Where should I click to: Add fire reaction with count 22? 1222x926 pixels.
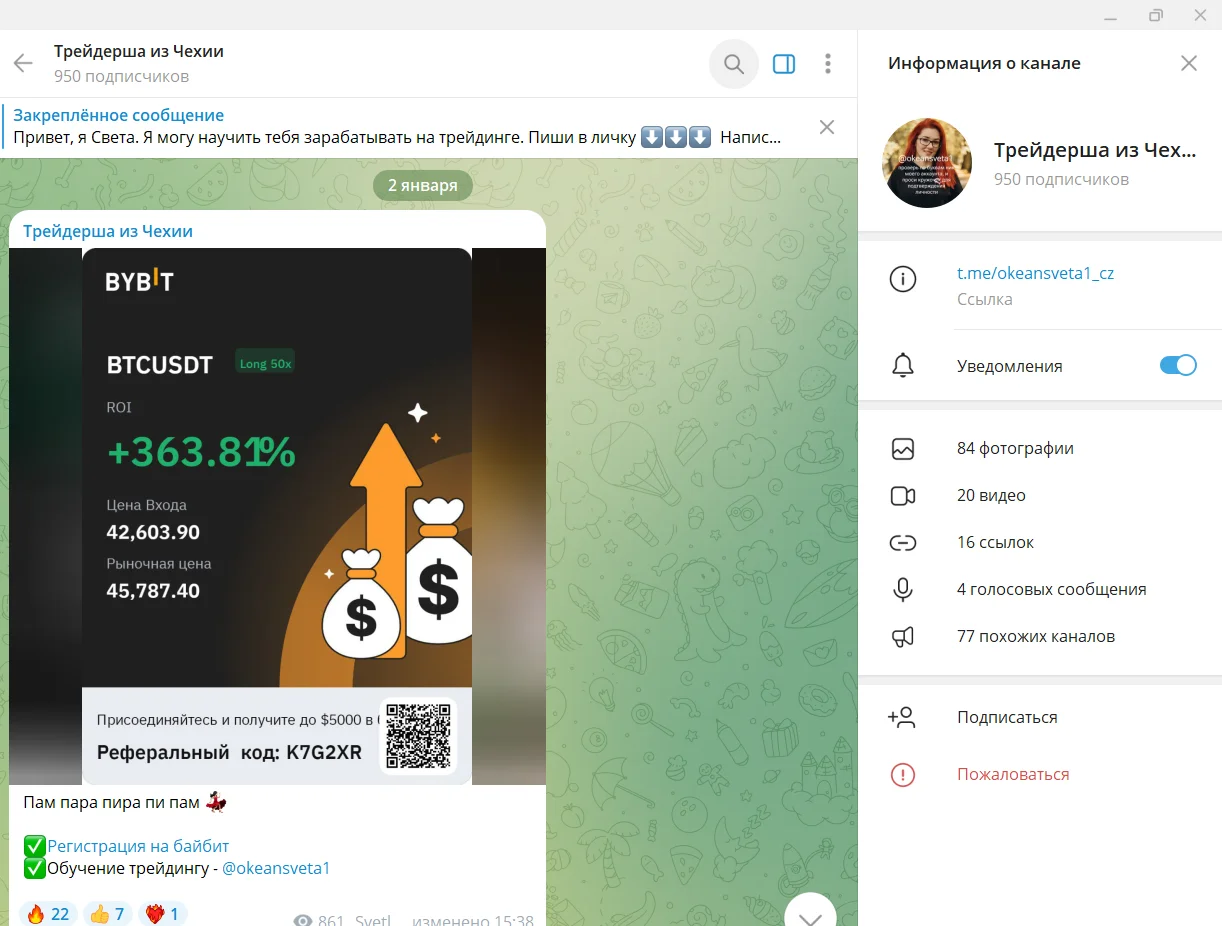[49, 914]
